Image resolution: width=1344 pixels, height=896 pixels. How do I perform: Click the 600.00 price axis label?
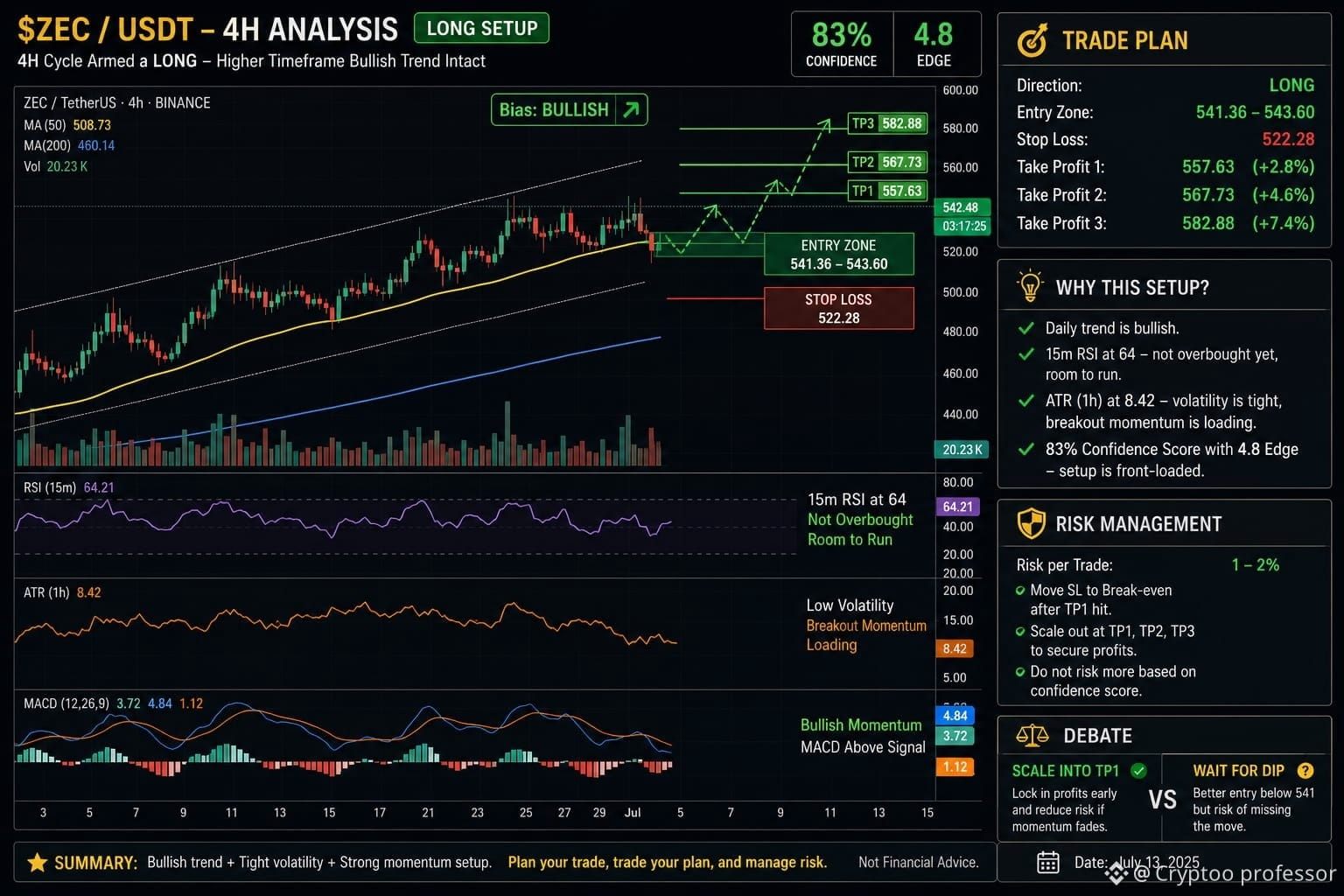[961, 90]
